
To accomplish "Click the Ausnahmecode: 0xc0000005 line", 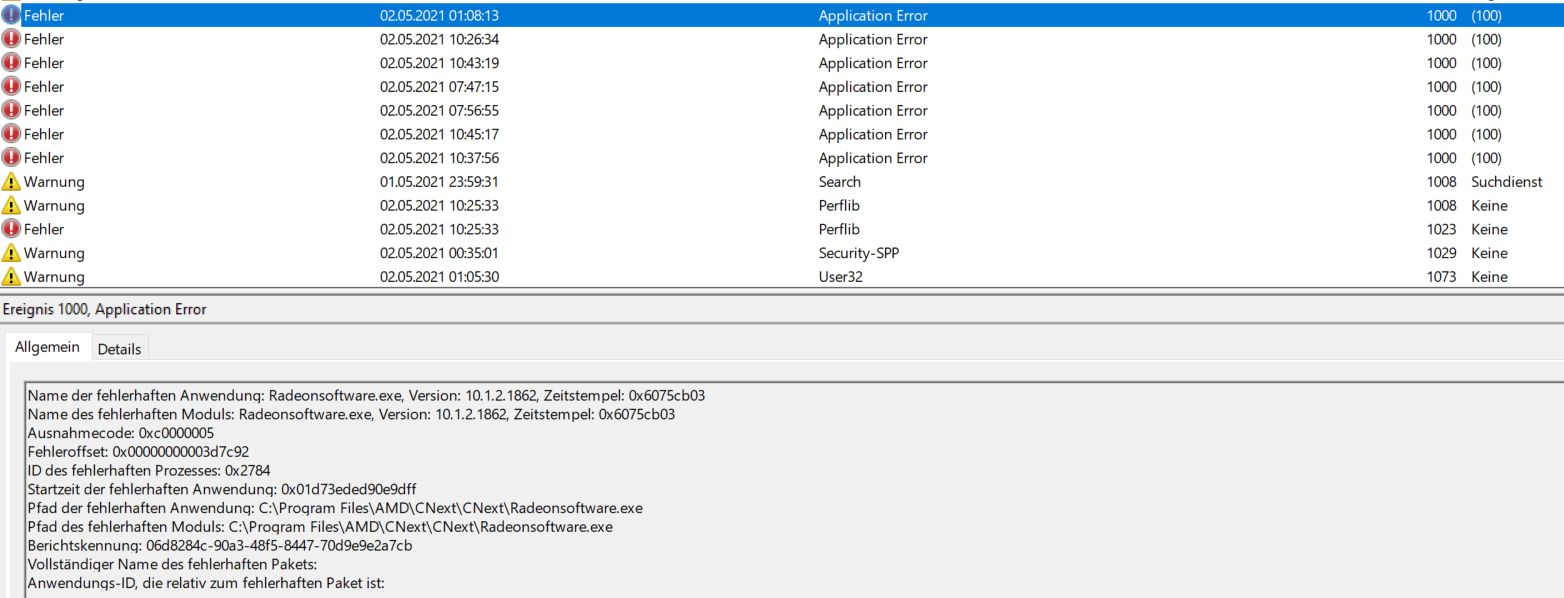I will [x=121, y=433].
